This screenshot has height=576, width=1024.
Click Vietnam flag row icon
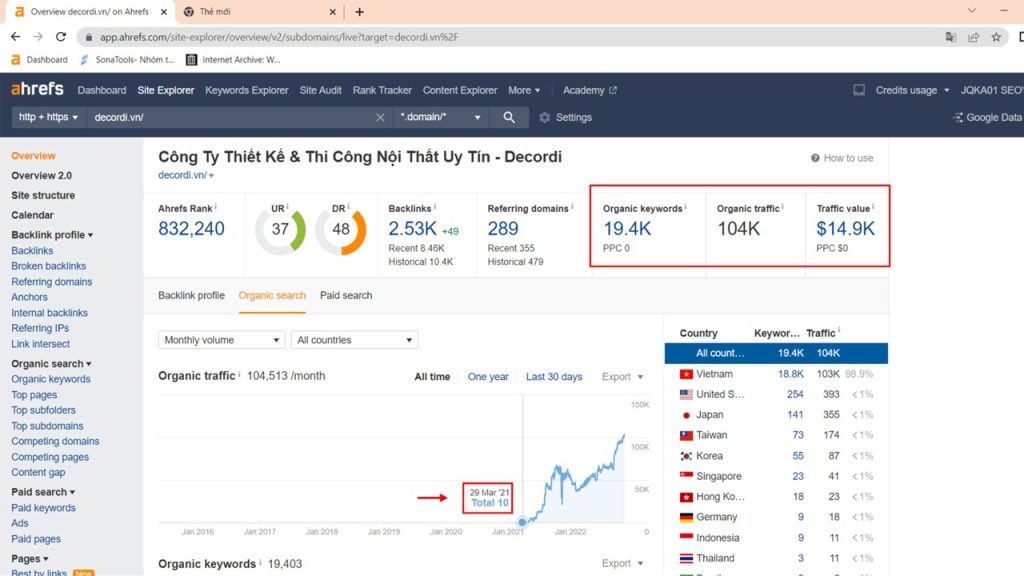(x=686, y=374)
